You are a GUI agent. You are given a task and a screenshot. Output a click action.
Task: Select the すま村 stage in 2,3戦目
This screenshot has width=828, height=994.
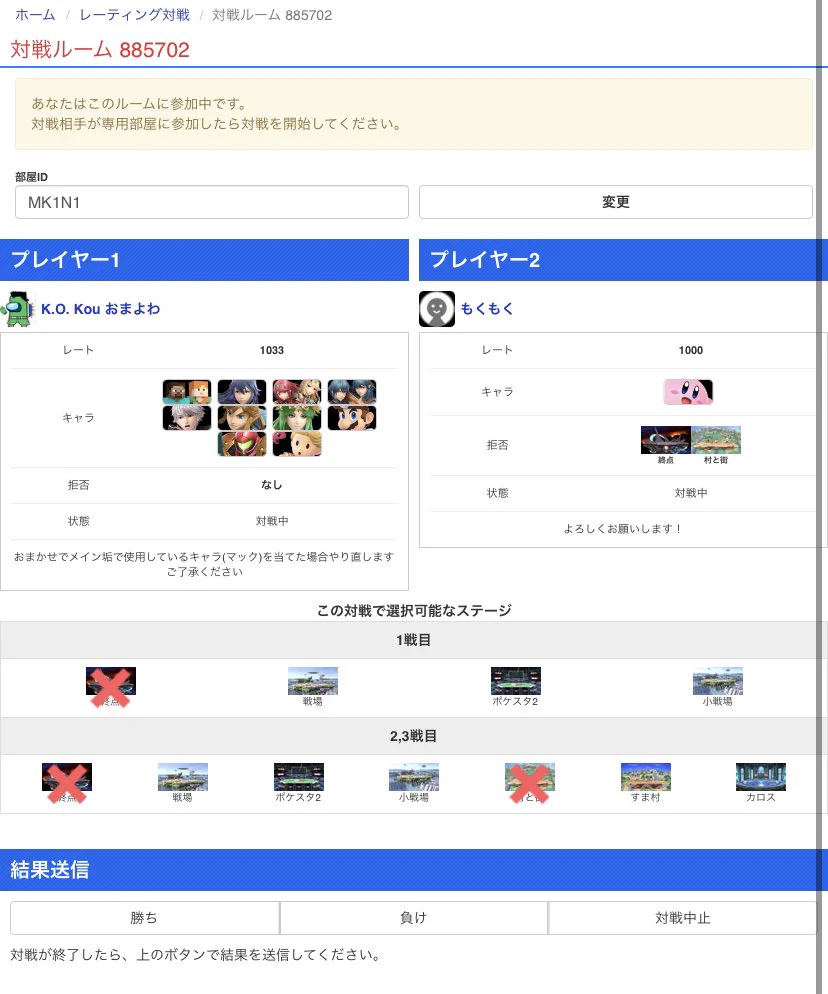coord(645,784)
